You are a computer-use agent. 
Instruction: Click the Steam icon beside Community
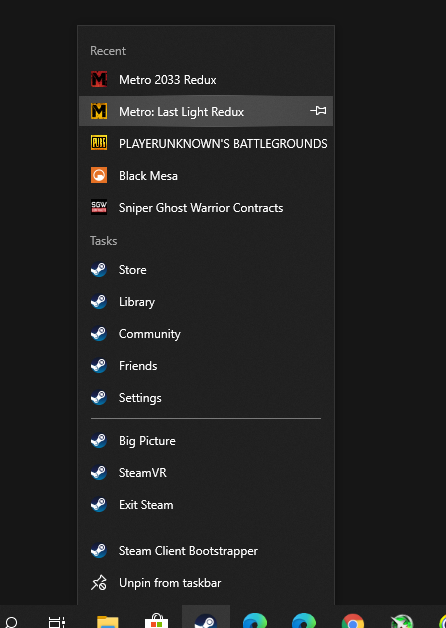tap(99, 334)
